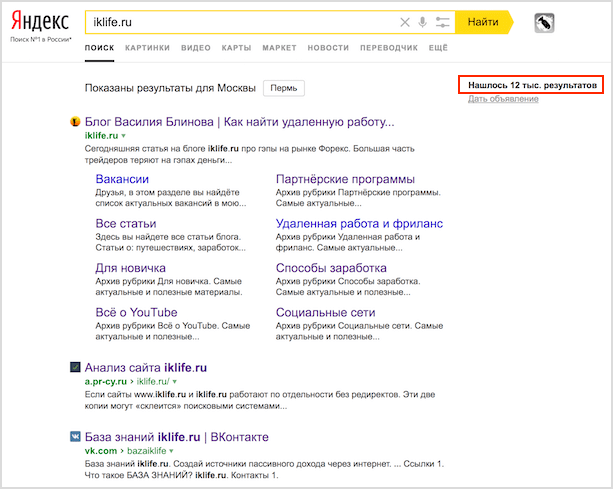Screen dimensions: 613x489
Task: Open the Ещё menu
Action: coord(438,48)
